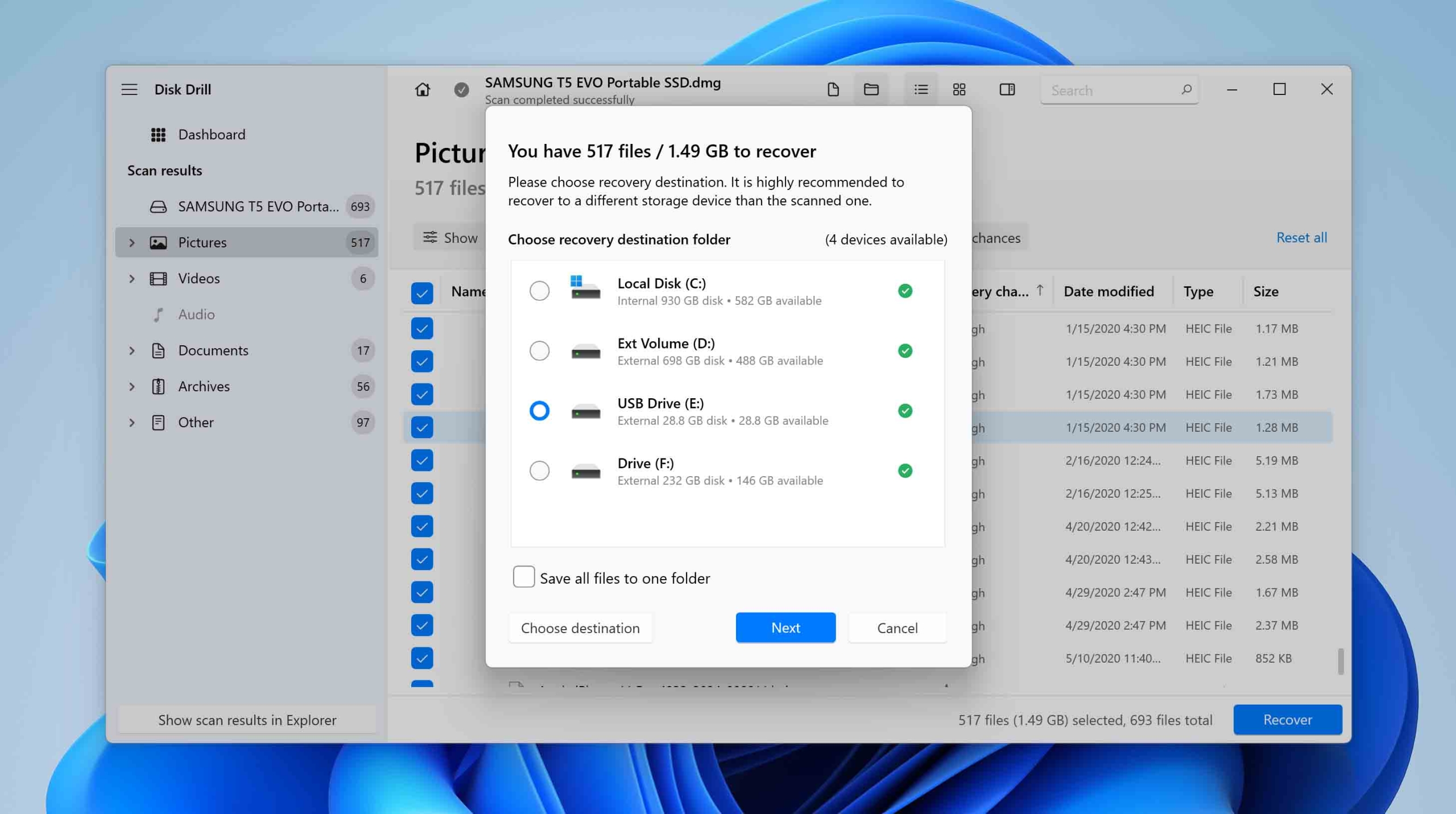Image resolution: width=1456 pixels, height=814 pixels.
Task: Click green check status for Local Disk (C:)
Action: 905,291
